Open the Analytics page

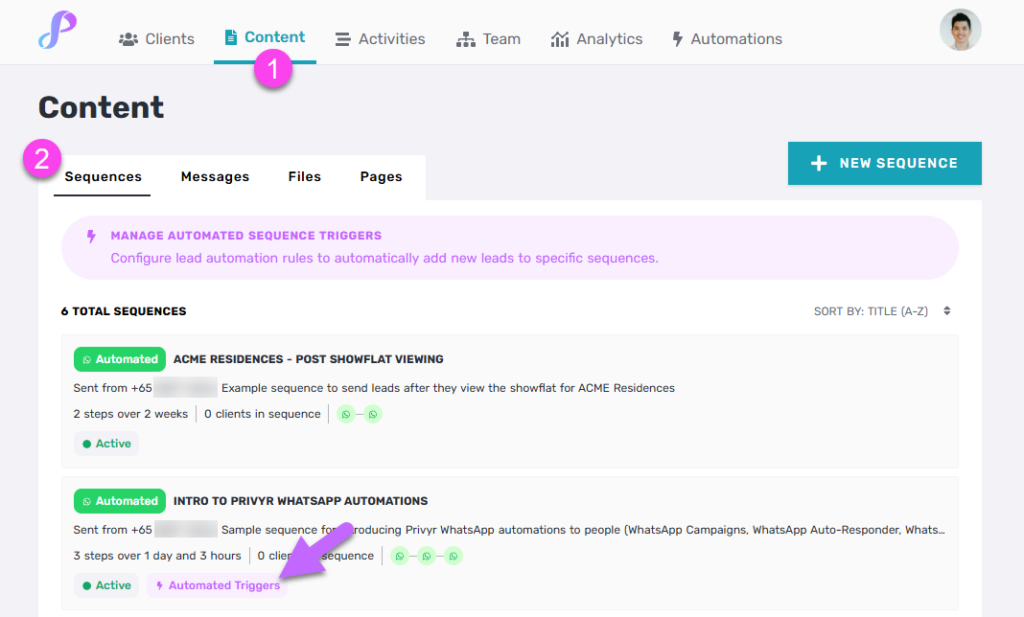coord(597,39)
